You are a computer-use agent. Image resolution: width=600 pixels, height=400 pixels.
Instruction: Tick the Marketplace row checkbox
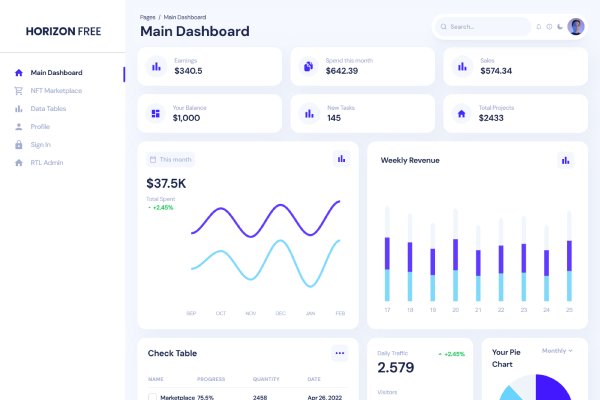click(152, 397)
